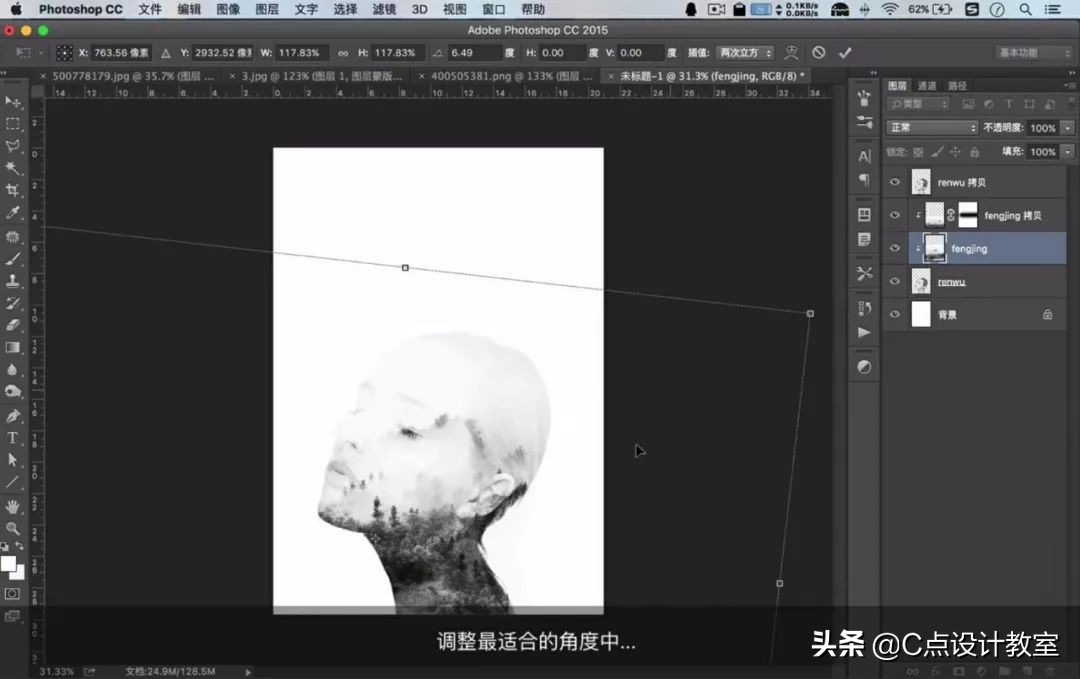Image resolution: width=1080 pixels, height=679 pixels.
Task: Select the Zoom tool
Action: click(x=13, y=528)
